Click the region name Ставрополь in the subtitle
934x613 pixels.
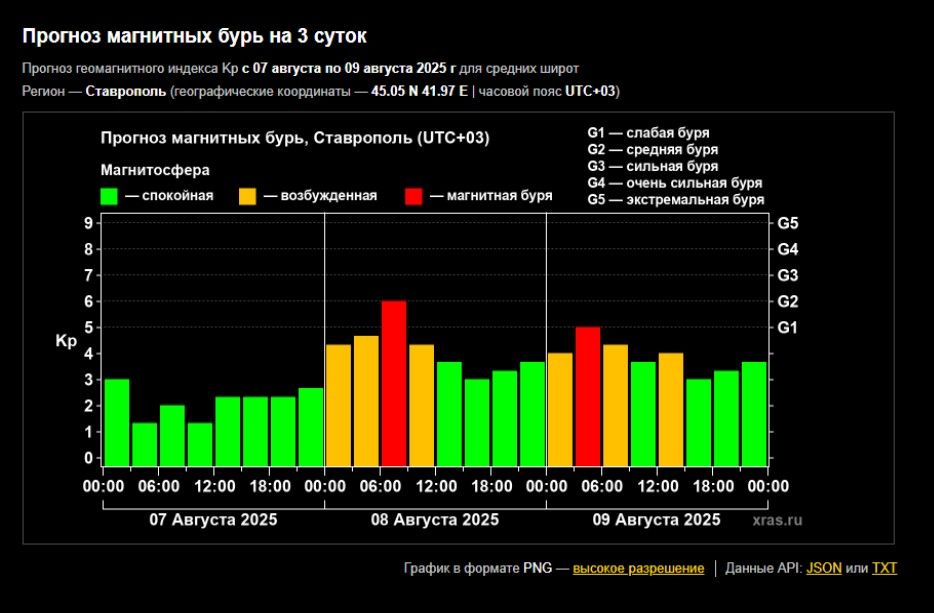click(x=126, y=92)
